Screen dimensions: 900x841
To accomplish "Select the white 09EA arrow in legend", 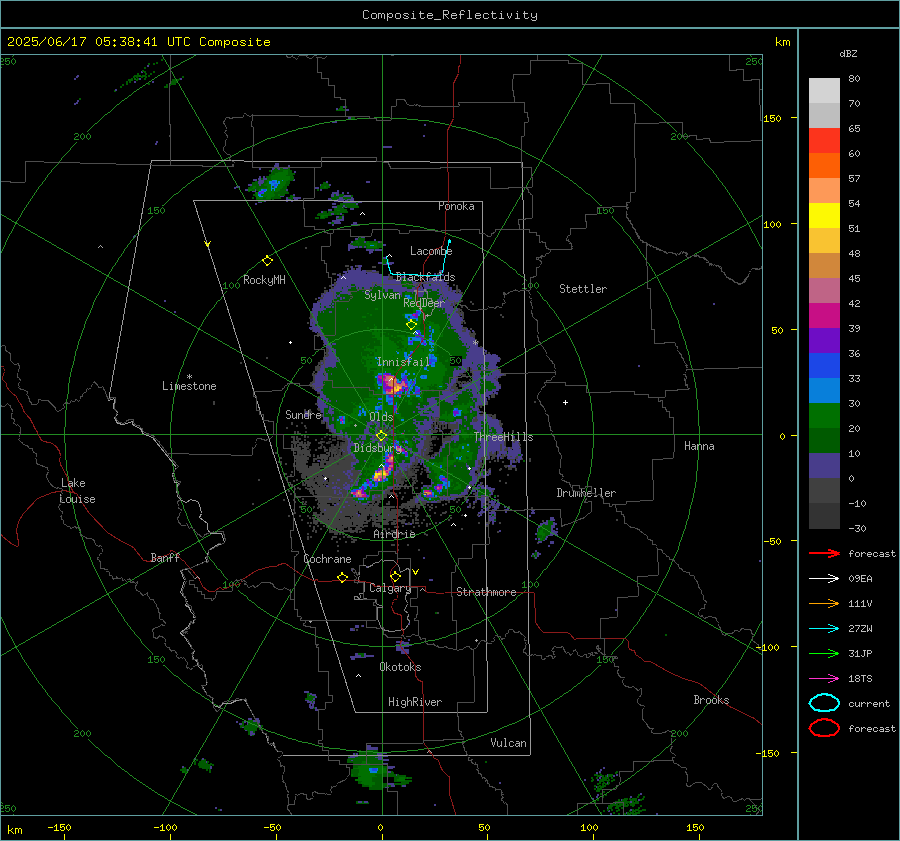I will click(x=824, y=579).
